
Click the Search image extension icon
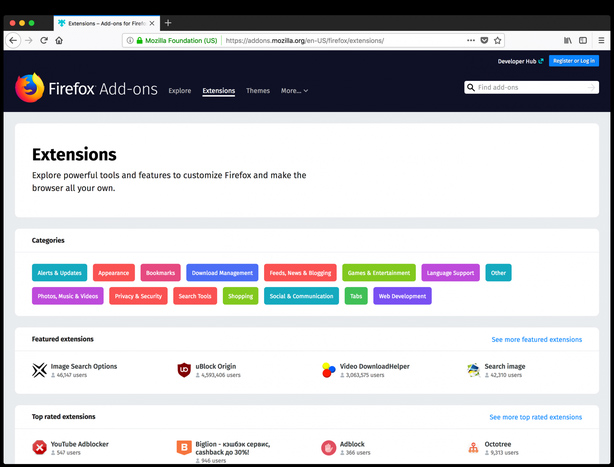click(x=473, y=370)
